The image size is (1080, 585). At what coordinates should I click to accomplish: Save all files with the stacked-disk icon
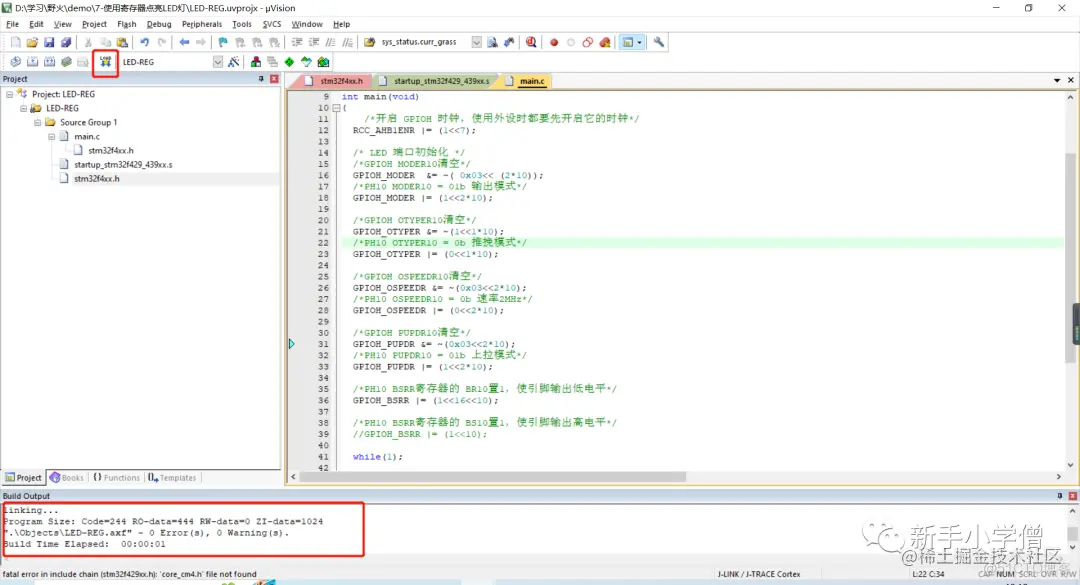(x=66, y=42)
